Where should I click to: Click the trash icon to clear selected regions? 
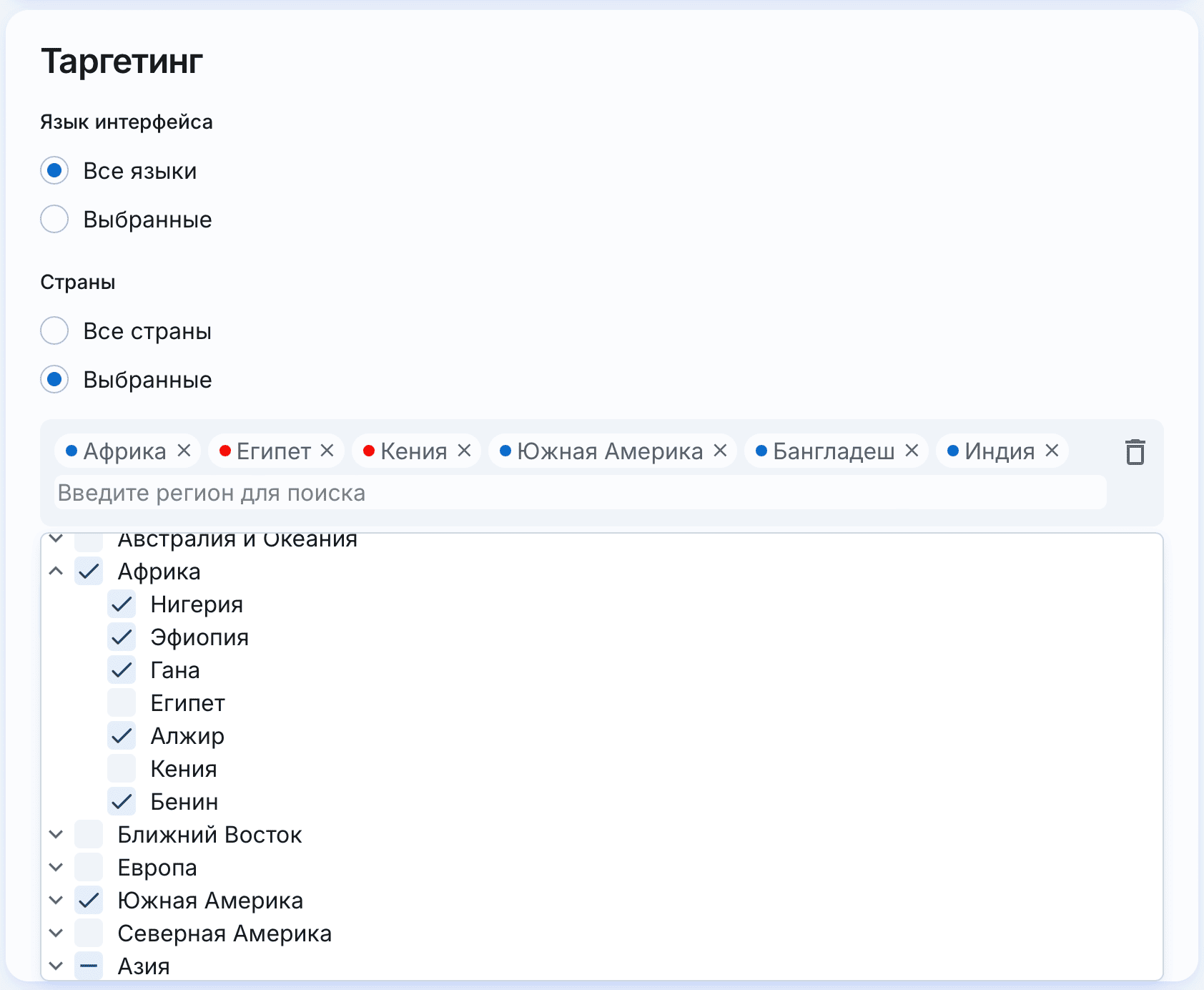1135,452
